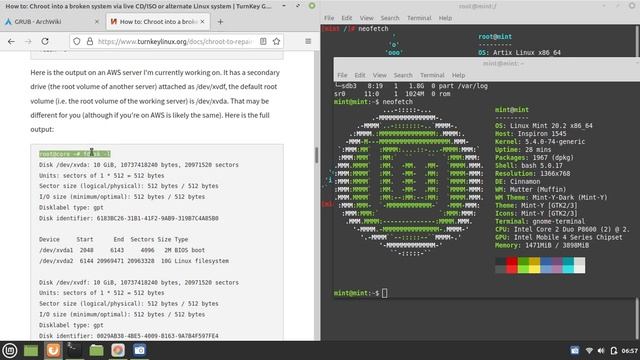The image size is (640, 360).
Task: Close the GRUB - ArchWiki tab
Action: click(x=97, y=22)
